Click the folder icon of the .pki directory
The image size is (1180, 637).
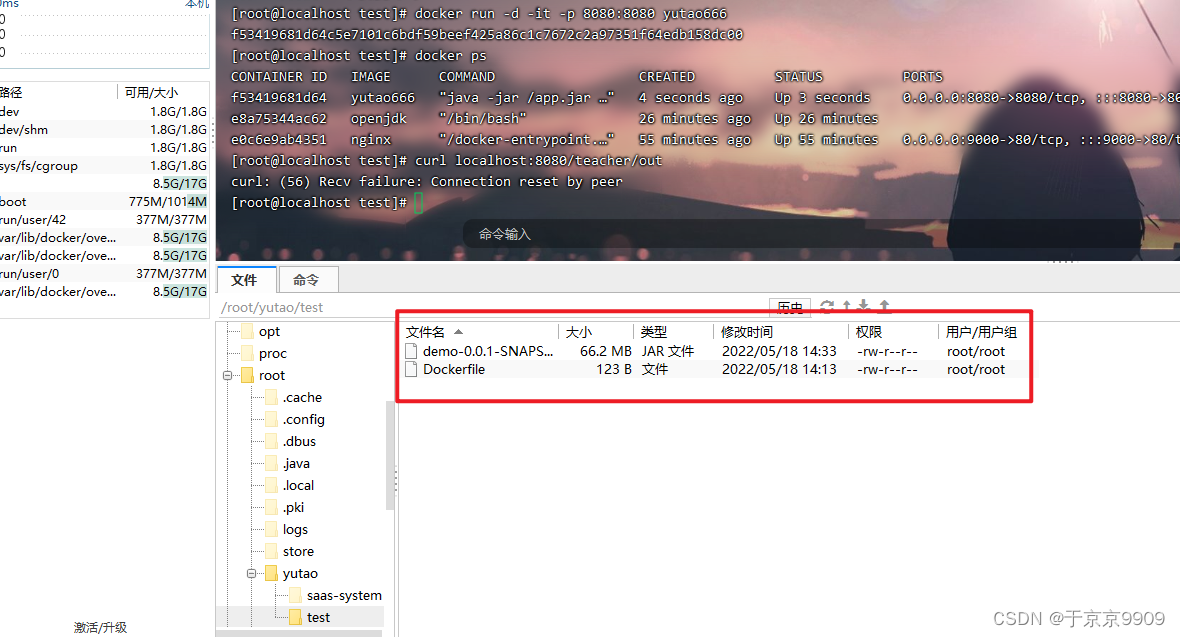click(x=272, y=507)
